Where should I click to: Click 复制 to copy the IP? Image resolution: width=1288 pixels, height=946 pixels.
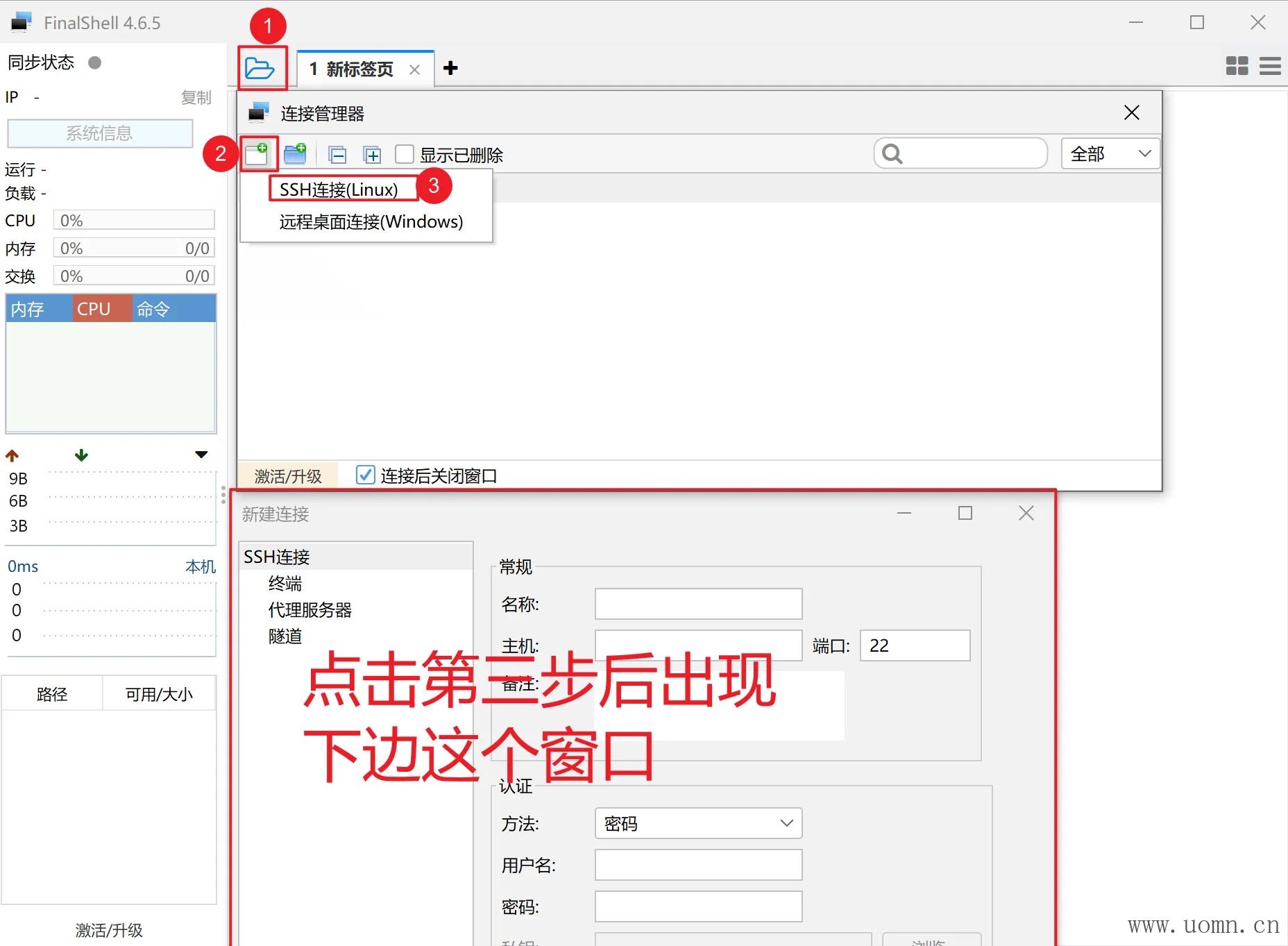[196, 97]
